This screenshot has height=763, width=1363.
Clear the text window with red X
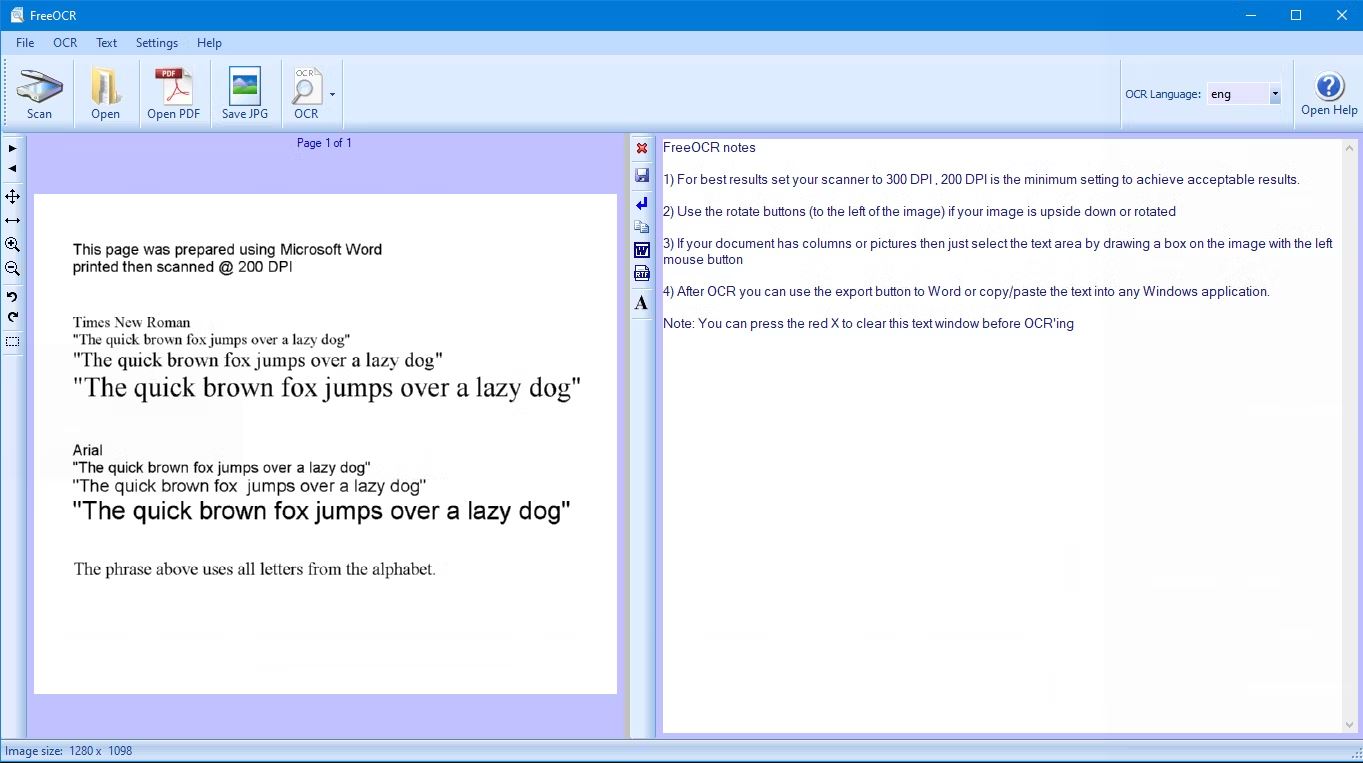pos(642,148)
